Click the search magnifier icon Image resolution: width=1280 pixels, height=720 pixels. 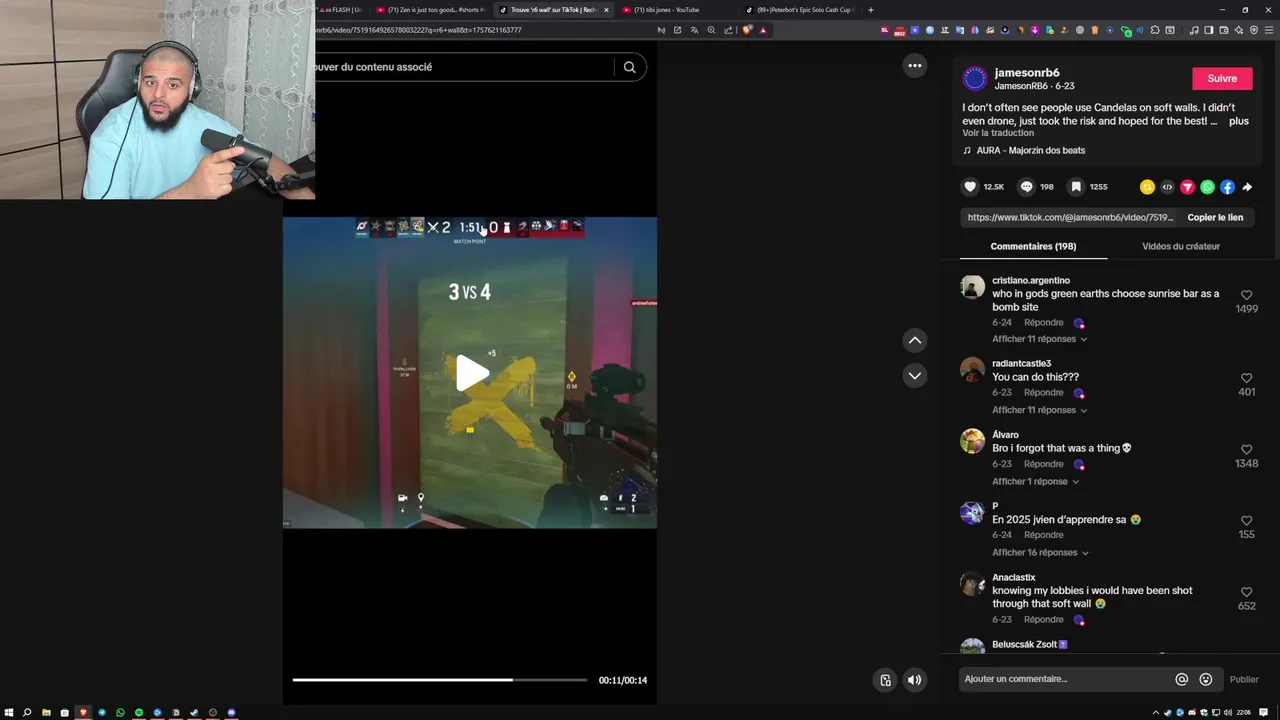pyautogui.click(x=629, y=67)
